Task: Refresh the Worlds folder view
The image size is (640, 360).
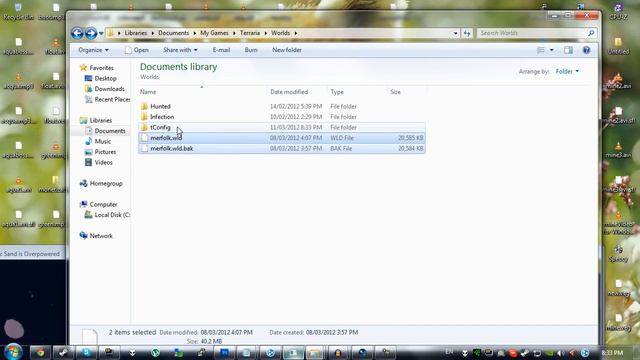Action: click(x=467, y=33)
